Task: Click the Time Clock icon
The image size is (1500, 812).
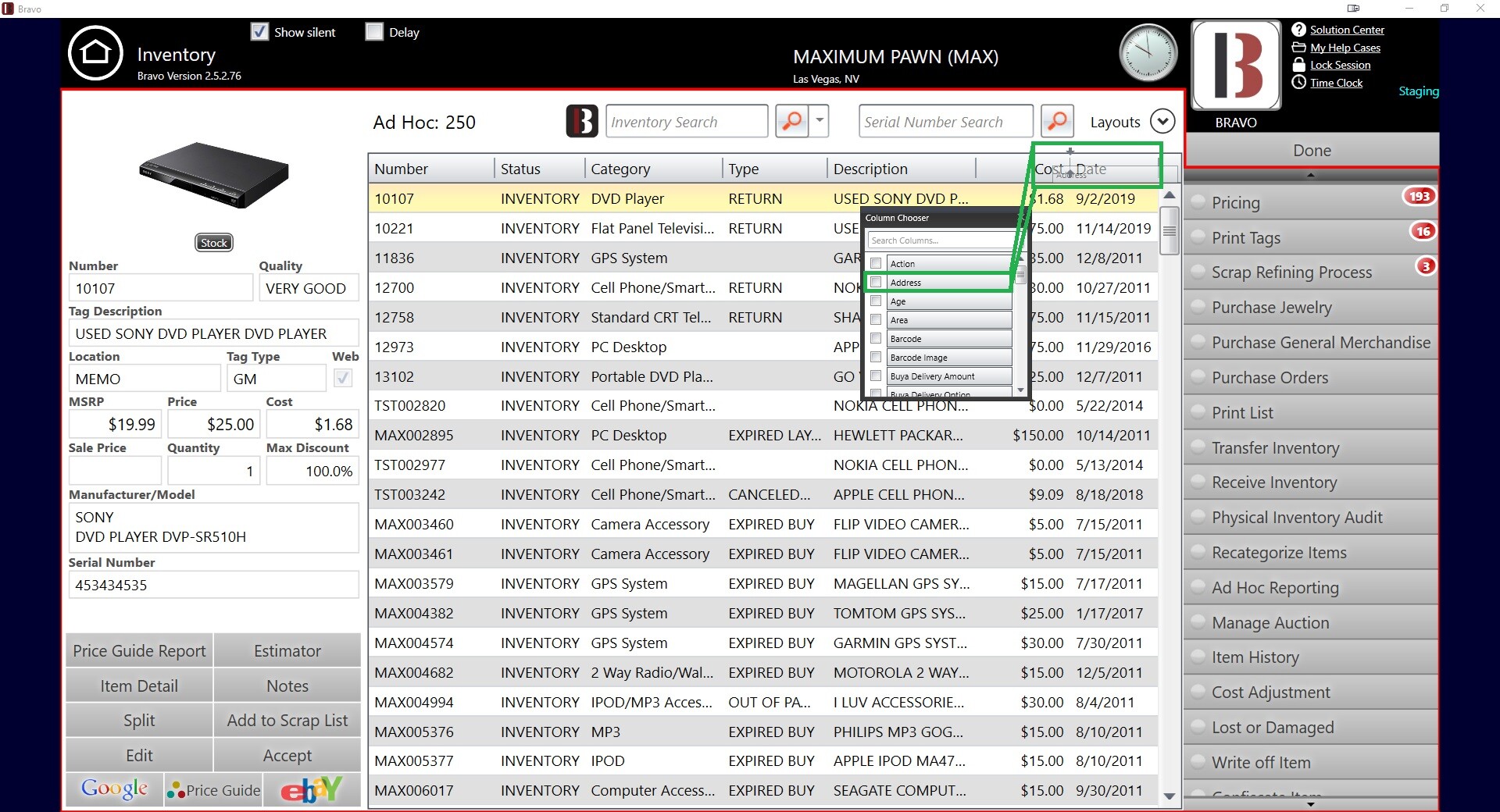Action: tap(1298, 83)
